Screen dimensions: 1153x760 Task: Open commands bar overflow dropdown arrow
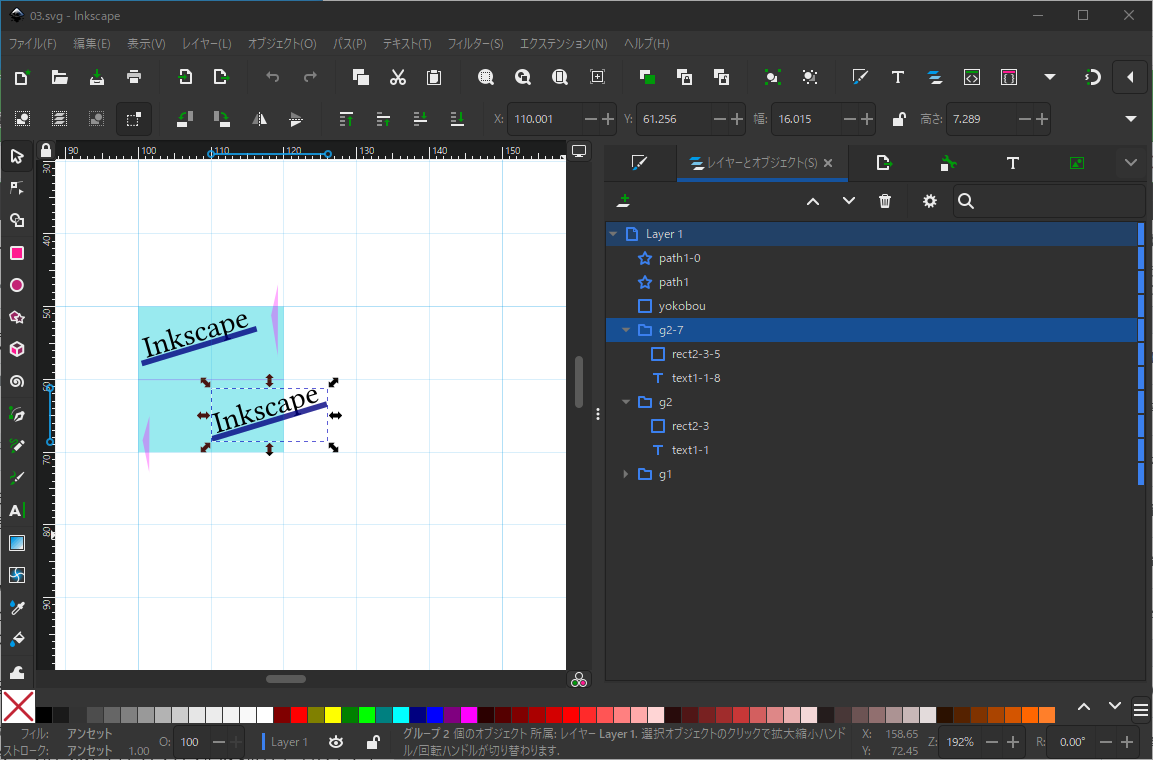point(1050,77)
